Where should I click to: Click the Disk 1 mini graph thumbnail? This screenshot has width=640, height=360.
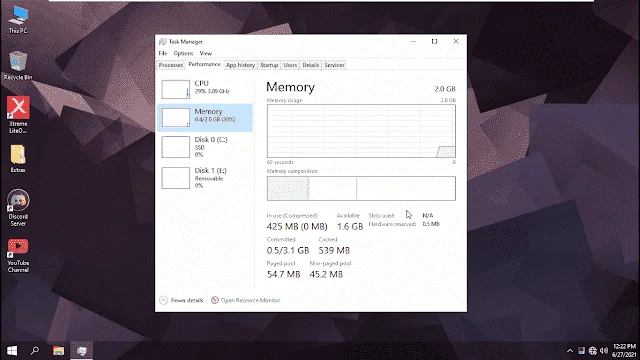[x=176, y=178]
